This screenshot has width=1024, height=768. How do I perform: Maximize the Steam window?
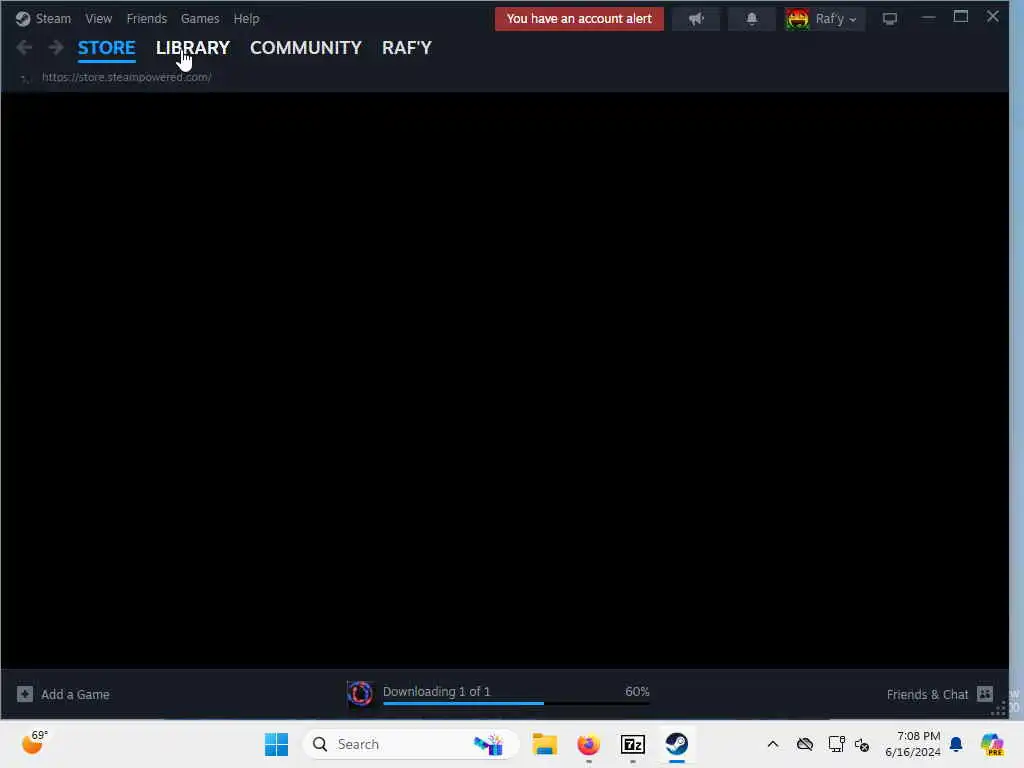point(961,17)
